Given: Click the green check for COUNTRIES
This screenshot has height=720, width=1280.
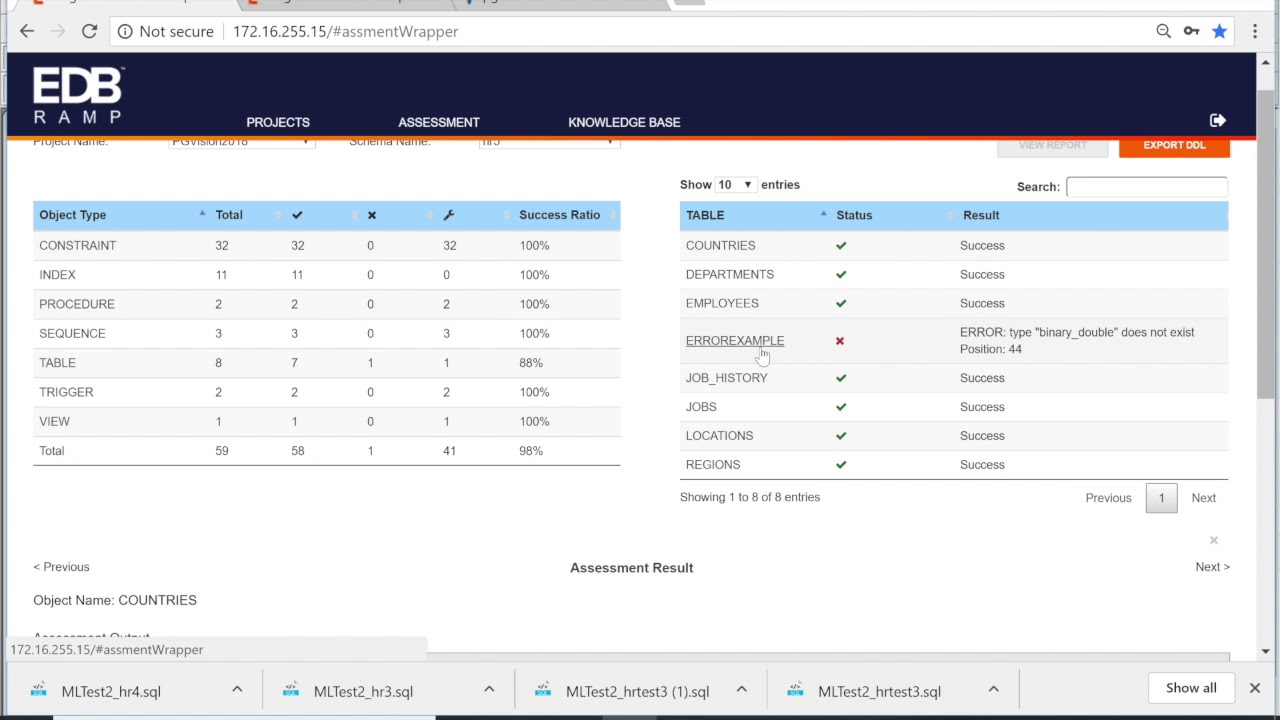Looking at the screenshot, I should 841,245.
